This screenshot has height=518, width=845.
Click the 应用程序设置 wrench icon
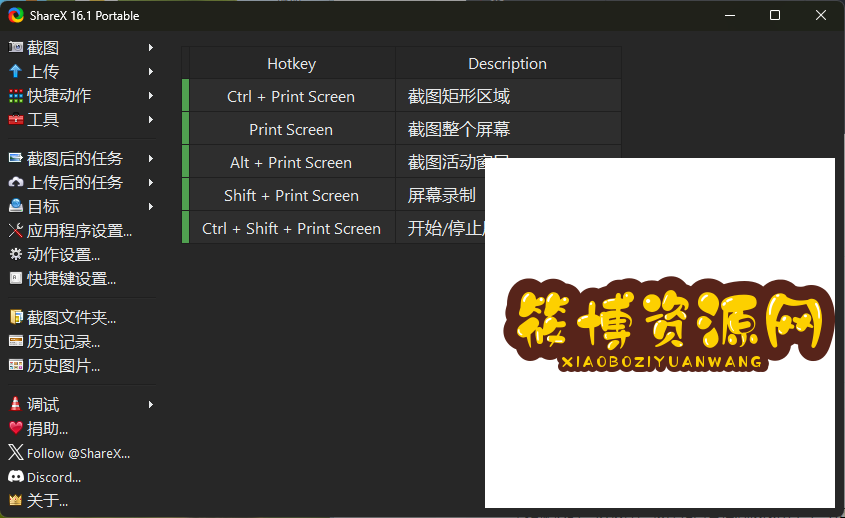click(16, 230)
